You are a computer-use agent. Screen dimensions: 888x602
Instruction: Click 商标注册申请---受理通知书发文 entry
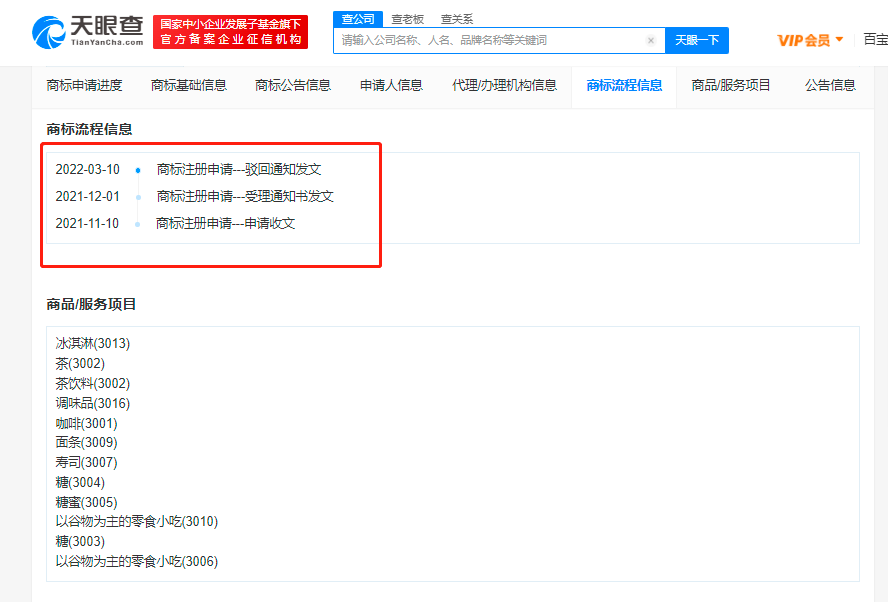pyautogui.click(x=245, y=197)
